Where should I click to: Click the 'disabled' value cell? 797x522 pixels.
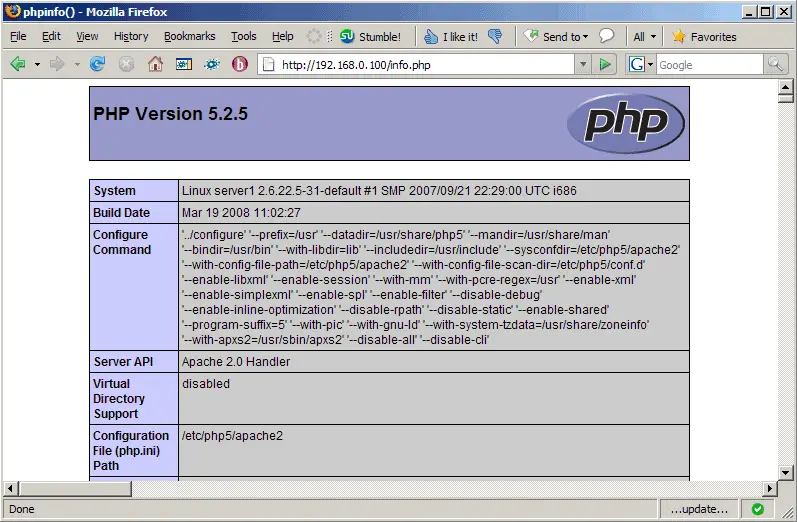[434, 398]
